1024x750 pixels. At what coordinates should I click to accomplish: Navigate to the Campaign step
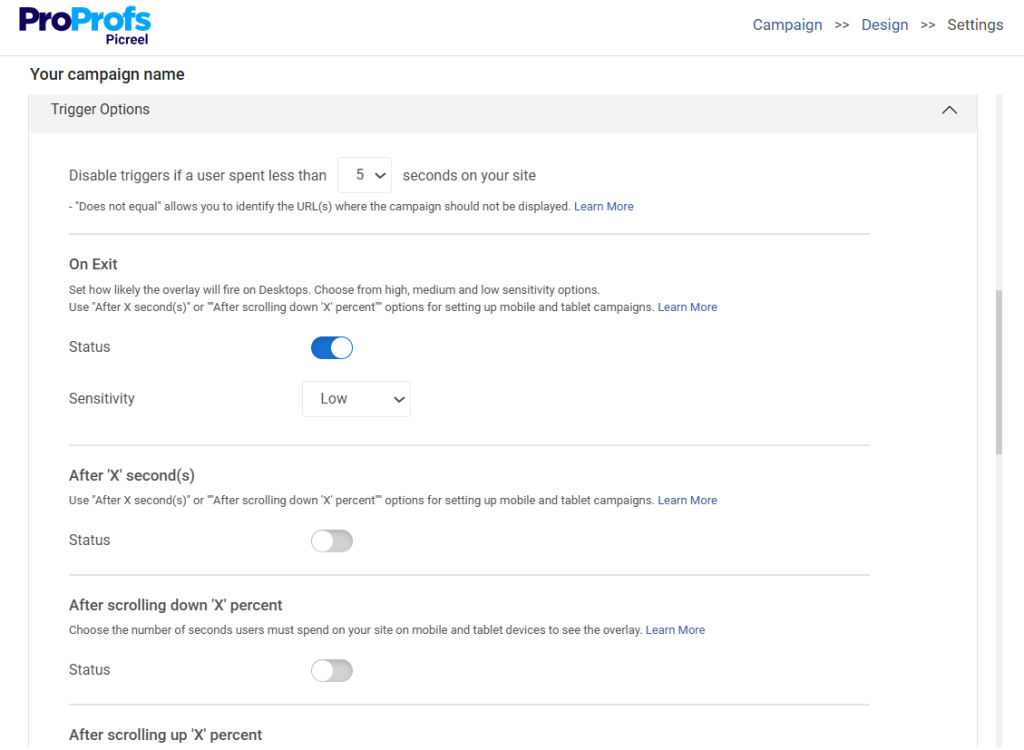point(787,24)
